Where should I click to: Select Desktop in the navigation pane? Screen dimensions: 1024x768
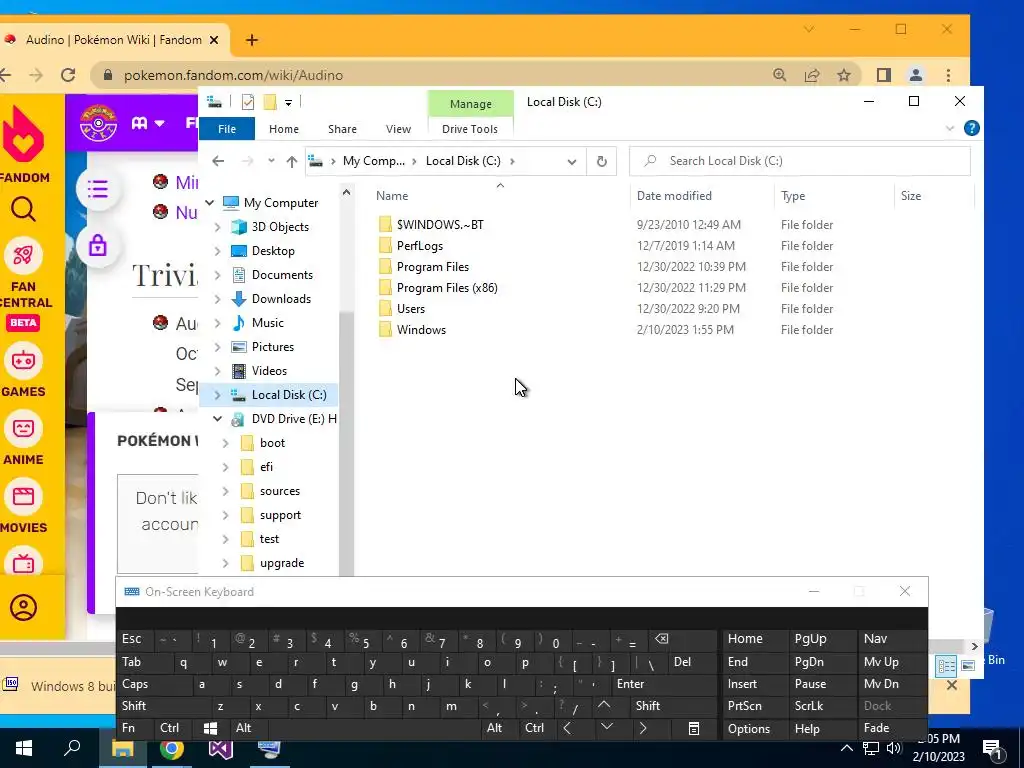(x=273, y=251)
